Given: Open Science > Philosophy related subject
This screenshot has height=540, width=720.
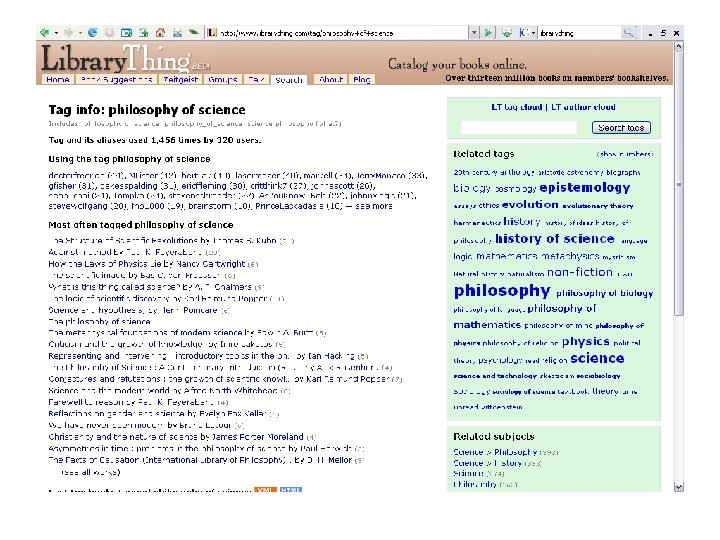Looking at the screenshot, I should pos(495,452).
